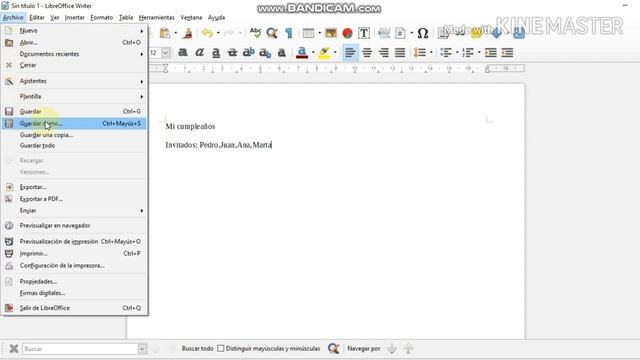Image resolution: width=640 pixels, height=360 pixels.
Task: Select the Clone Formatting paintbrush icon
Action: coord(188,33)
